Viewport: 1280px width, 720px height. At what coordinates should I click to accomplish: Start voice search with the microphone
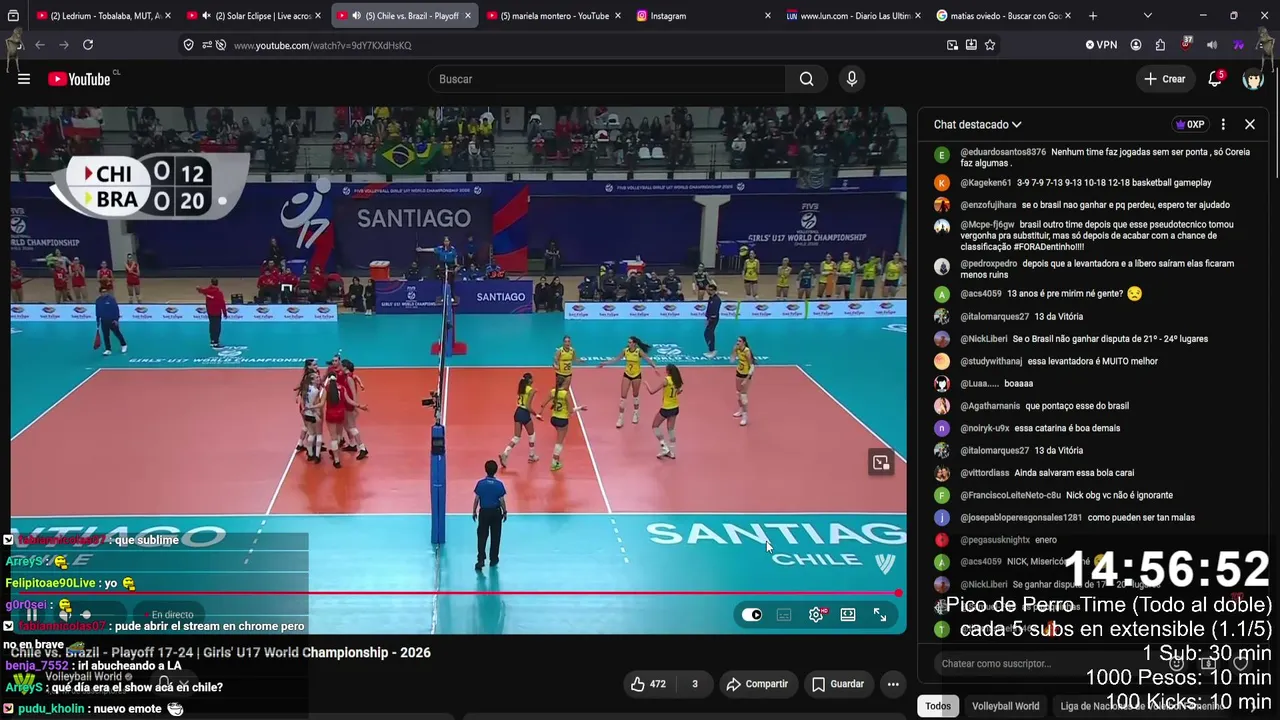852,79
